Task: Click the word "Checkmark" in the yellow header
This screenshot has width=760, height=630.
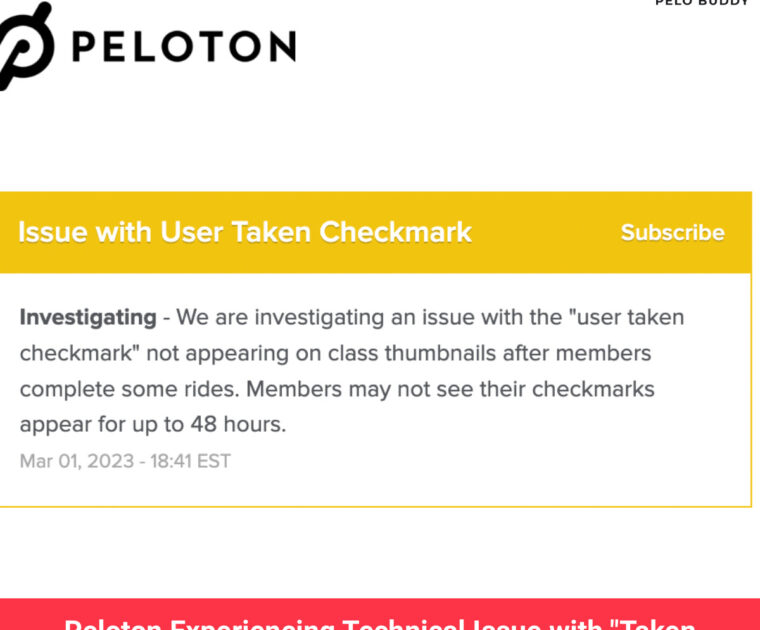Action: click(x=395, y=232)
